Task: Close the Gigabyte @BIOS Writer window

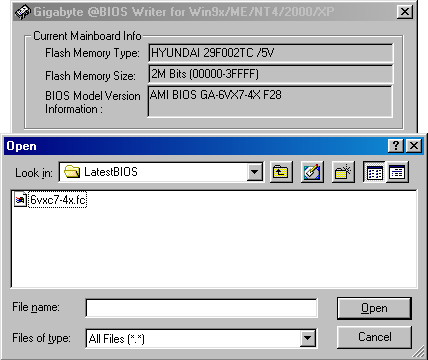Action: (405, 12)
